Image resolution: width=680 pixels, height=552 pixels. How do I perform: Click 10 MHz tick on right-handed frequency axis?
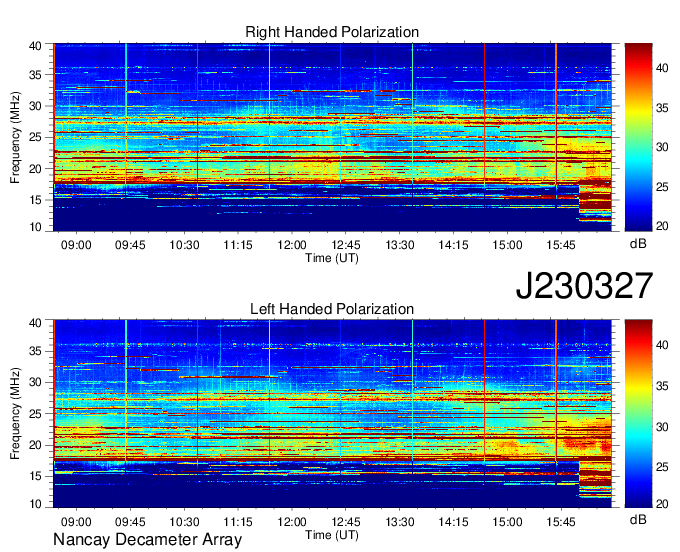point(35,227)
